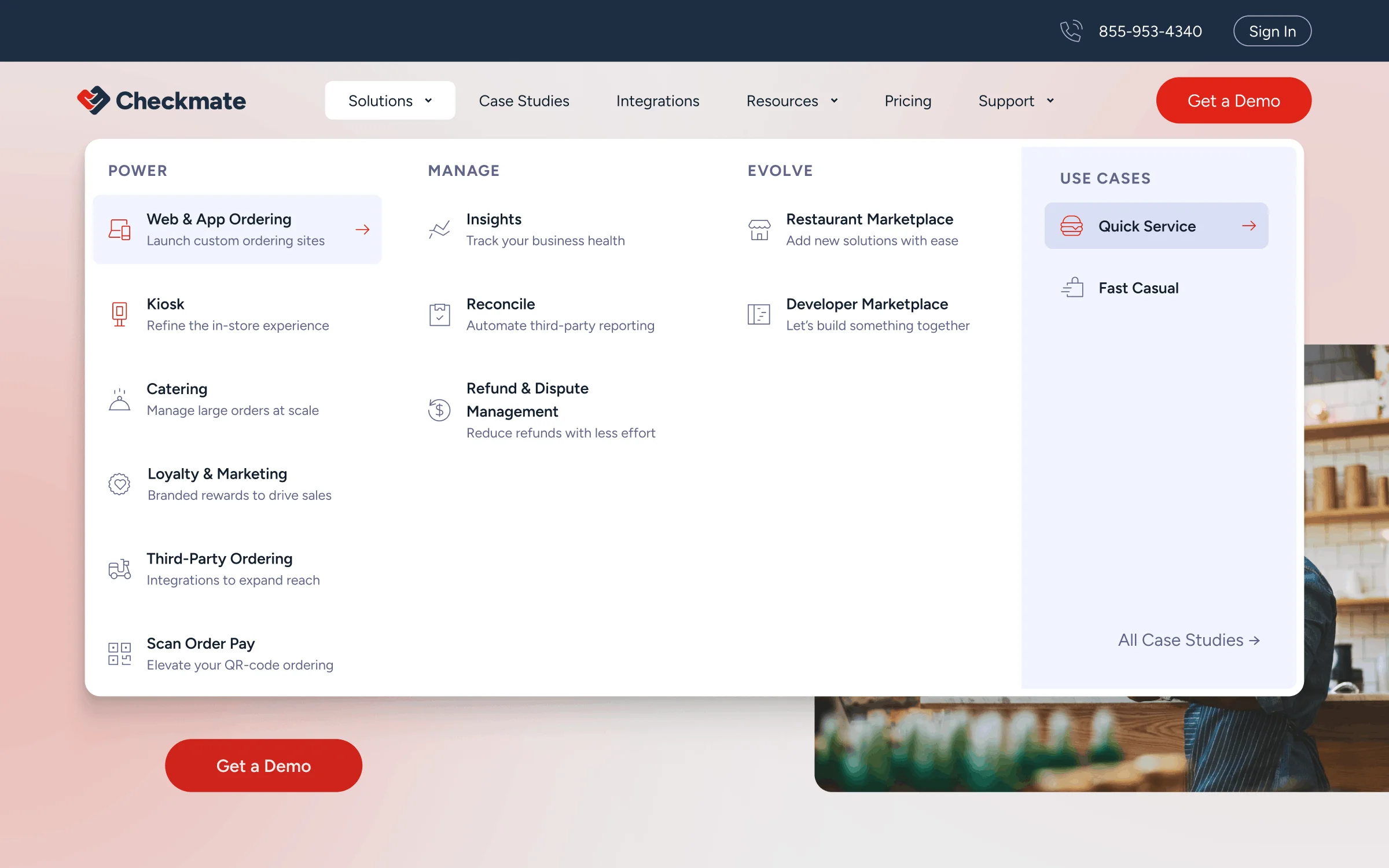Click the Get a Demo button in the header
The height and width of the screenshot is (868, 1389).
click(1233, 100)
